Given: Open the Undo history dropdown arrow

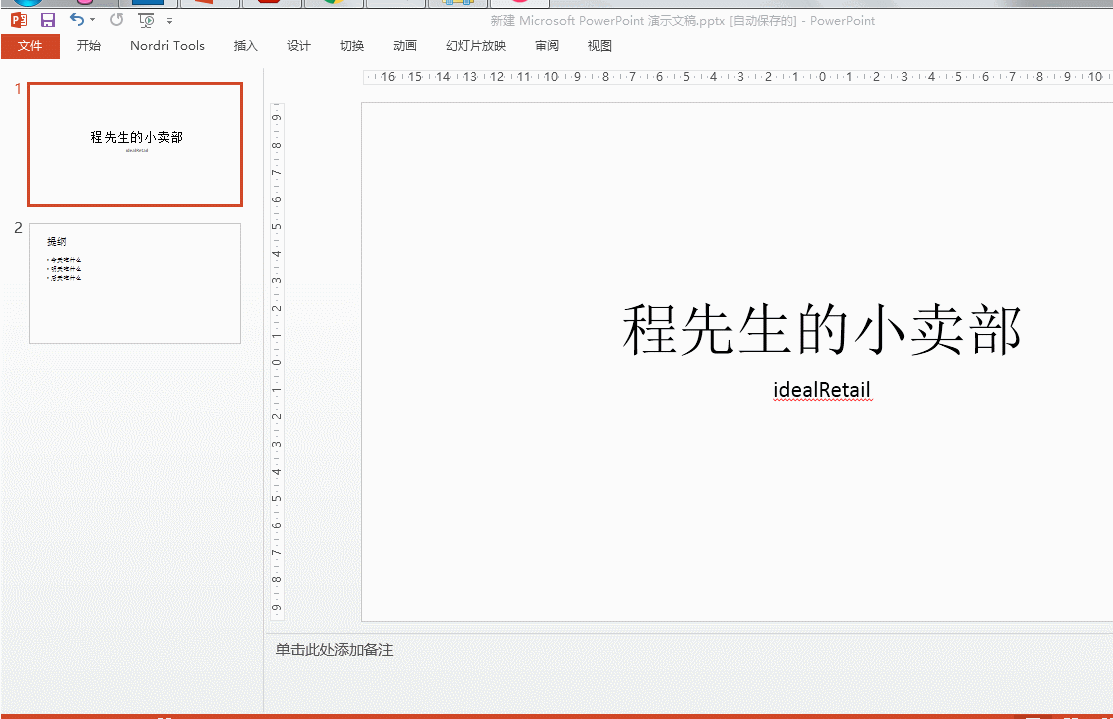Looking at the screenshot, I should tap(92, 20).
